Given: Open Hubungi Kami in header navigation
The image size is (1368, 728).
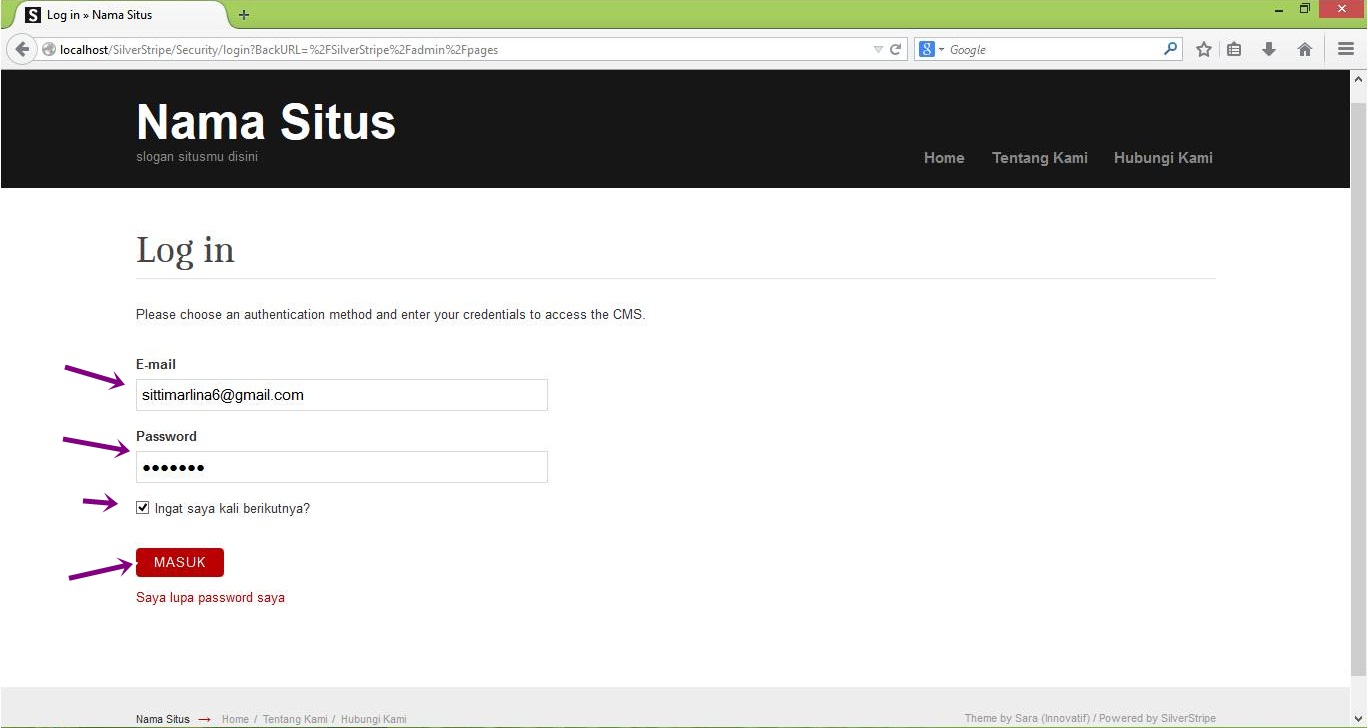Looking at the screenshot, I should pos(1163,158).
